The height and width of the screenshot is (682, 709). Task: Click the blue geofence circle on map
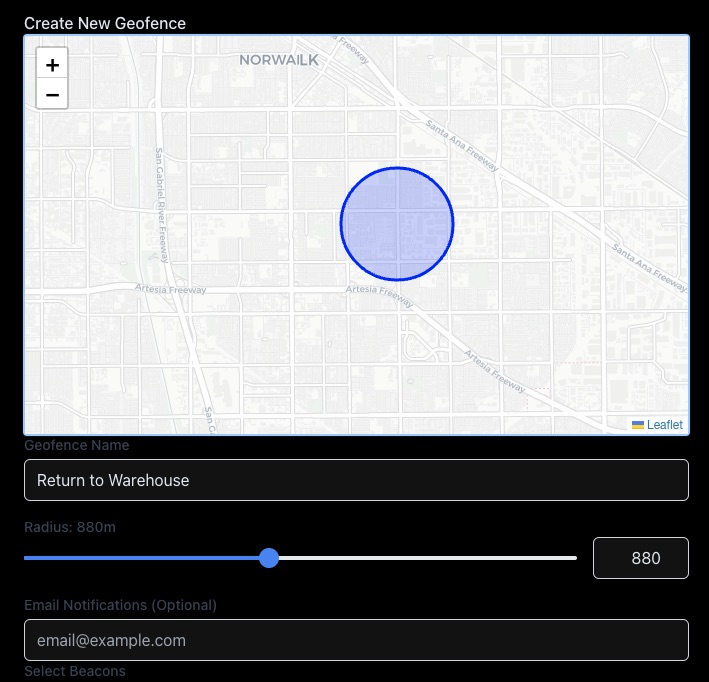(397, 224)
